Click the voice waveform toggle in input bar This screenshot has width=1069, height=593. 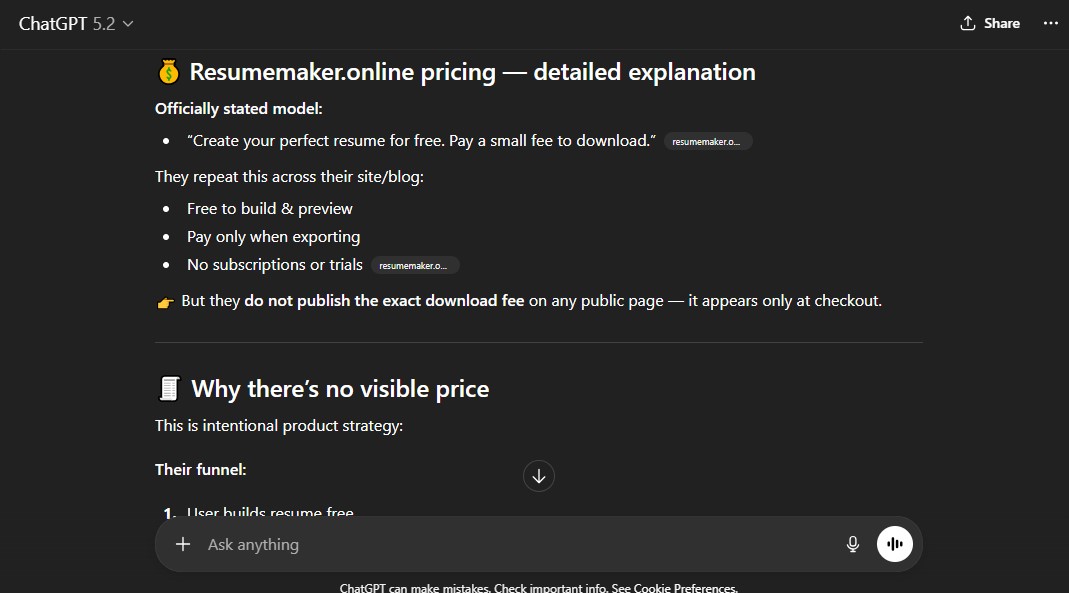894,543
